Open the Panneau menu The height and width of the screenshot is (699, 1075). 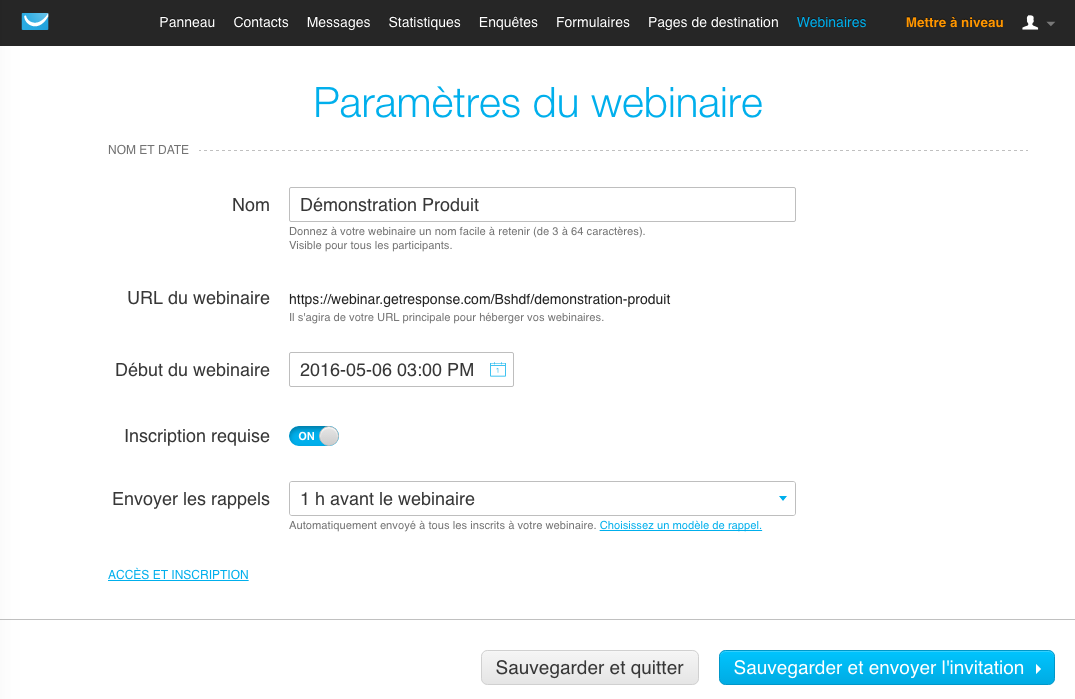click(187, 23)
